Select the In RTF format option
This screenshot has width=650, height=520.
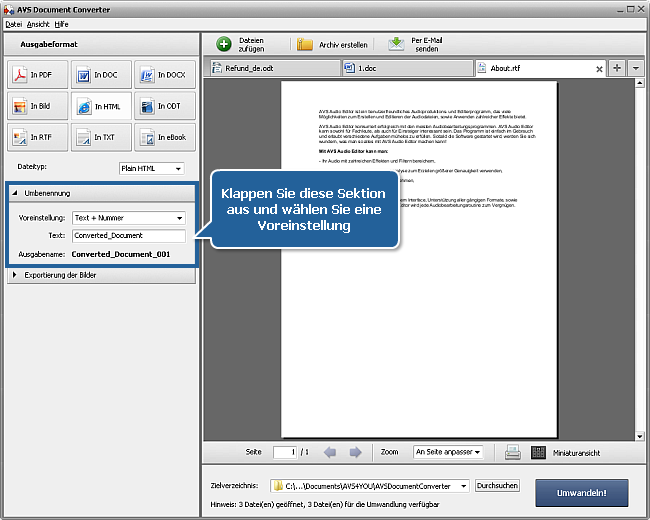coord(37,137)
